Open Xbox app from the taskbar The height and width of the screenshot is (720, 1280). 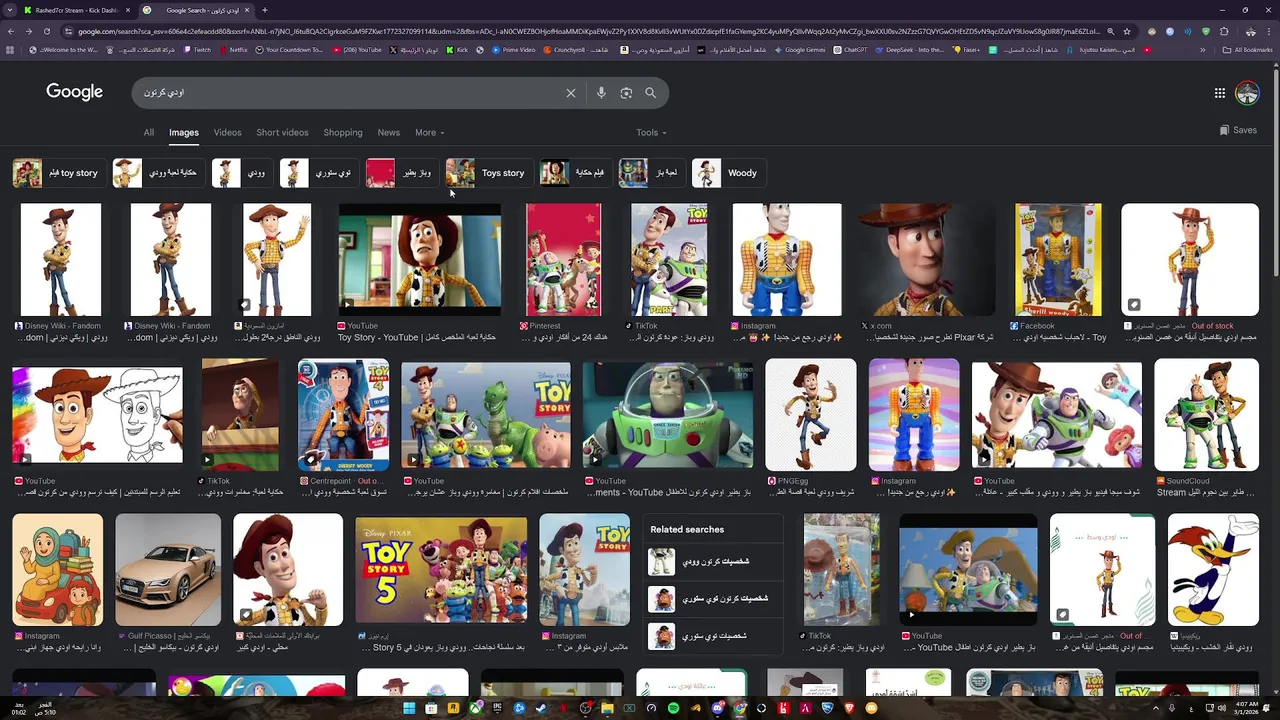point(476,708)
